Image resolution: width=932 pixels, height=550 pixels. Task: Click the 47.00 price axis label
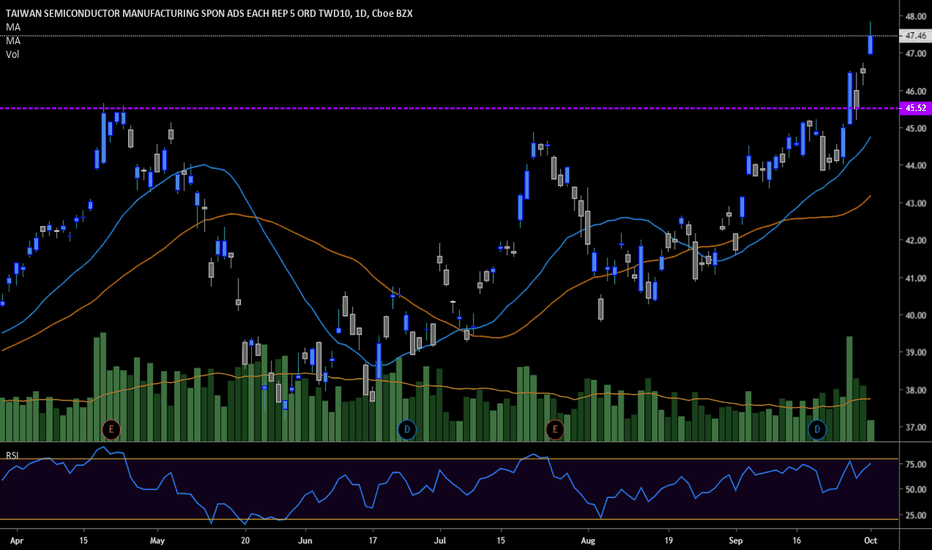pos(915,54)
